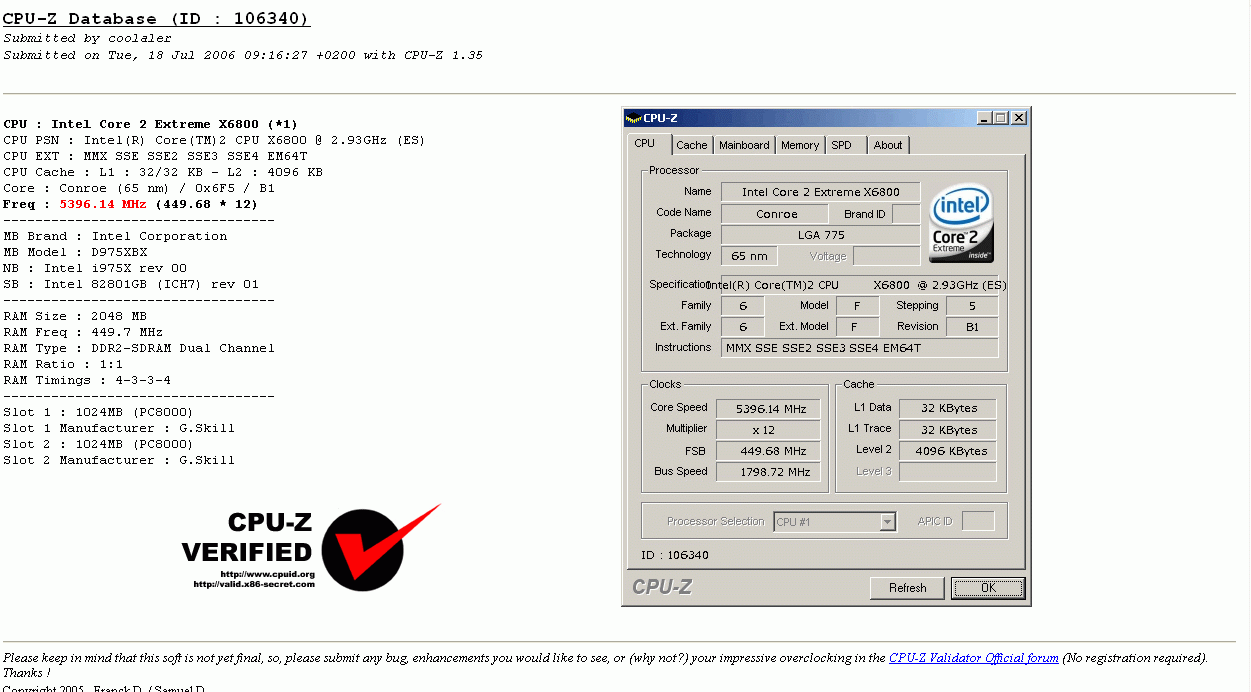Click the 'RAM Ratio : 1:1' line

pos(63,364)
